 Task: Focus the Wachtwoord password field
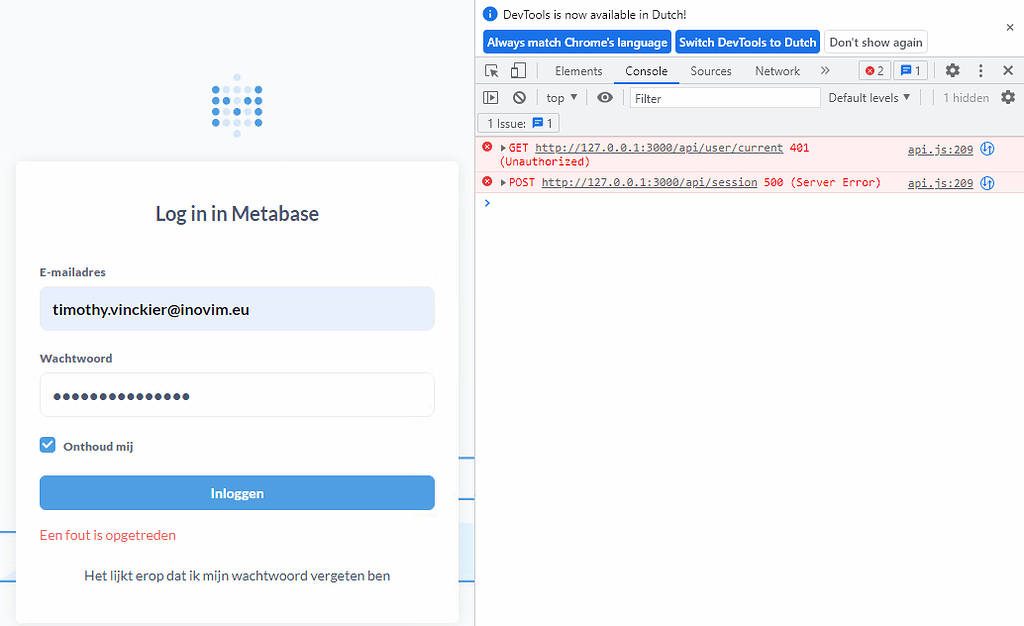(237, 395)
